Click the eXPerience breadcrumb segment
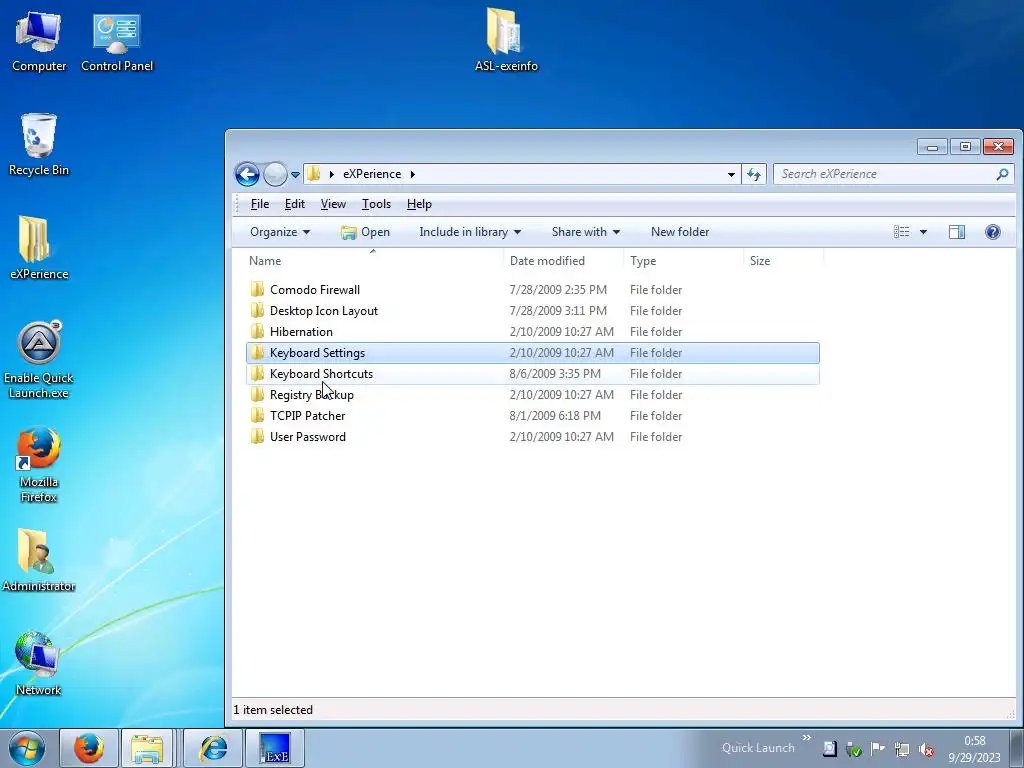 (x=372, y=174)
